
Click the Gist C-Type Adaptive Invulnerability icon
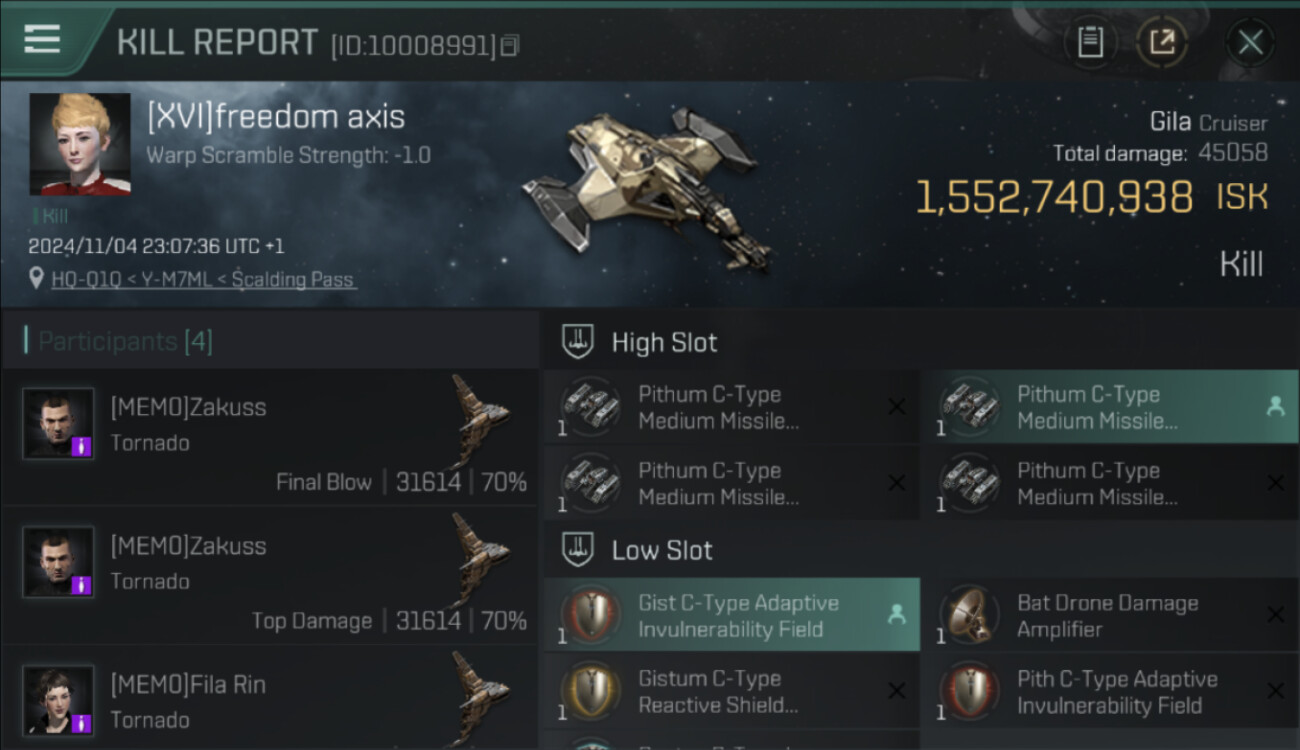(590, 616)
